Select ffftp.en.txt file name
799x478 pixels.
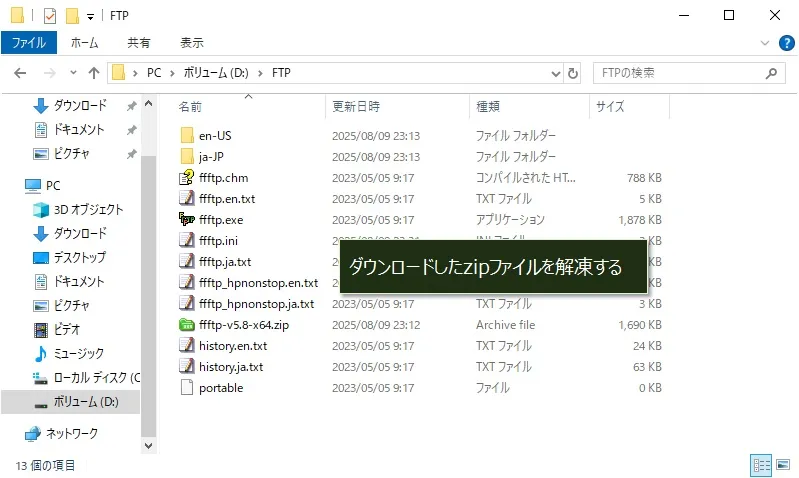(227, 199)
